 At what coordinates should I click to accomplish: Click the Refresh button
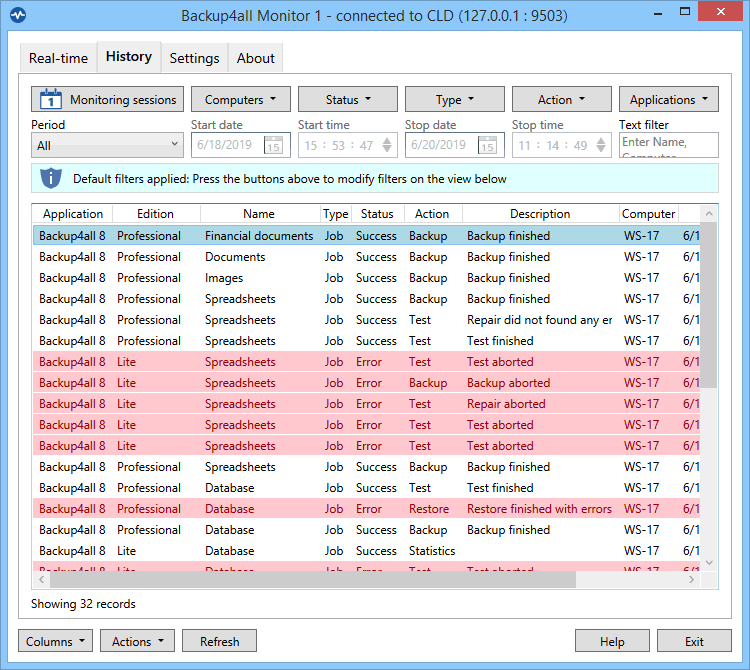[220, 641]
